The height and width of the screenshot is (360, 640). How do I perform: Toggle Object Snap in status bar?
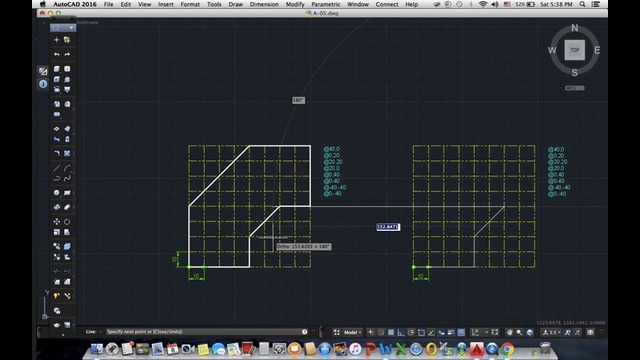[421, 332]
